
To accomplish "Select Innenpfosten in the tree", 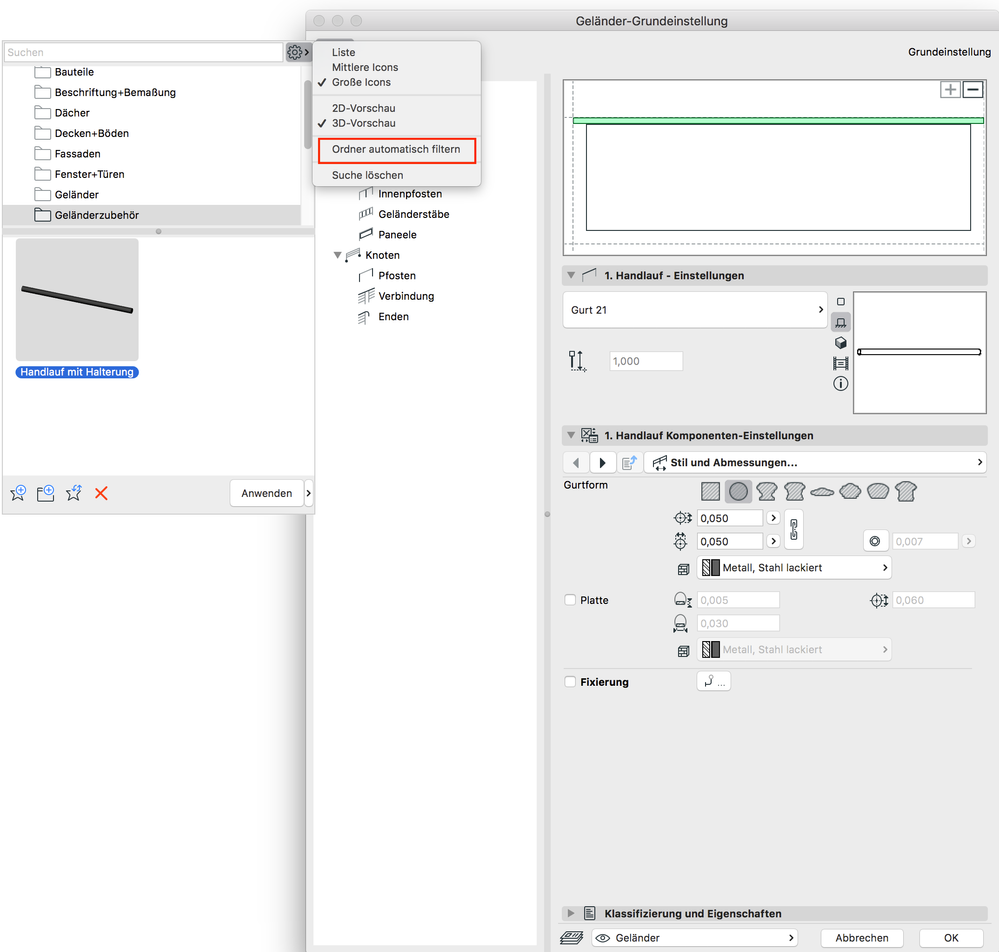I will tap(410, 194).
